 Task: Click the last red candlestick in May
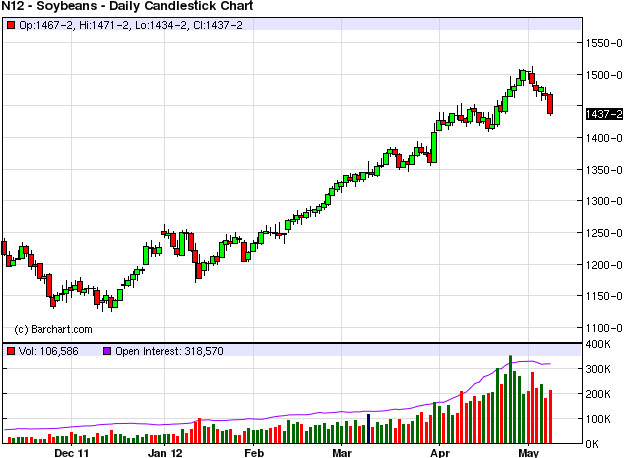coord(551,105)
